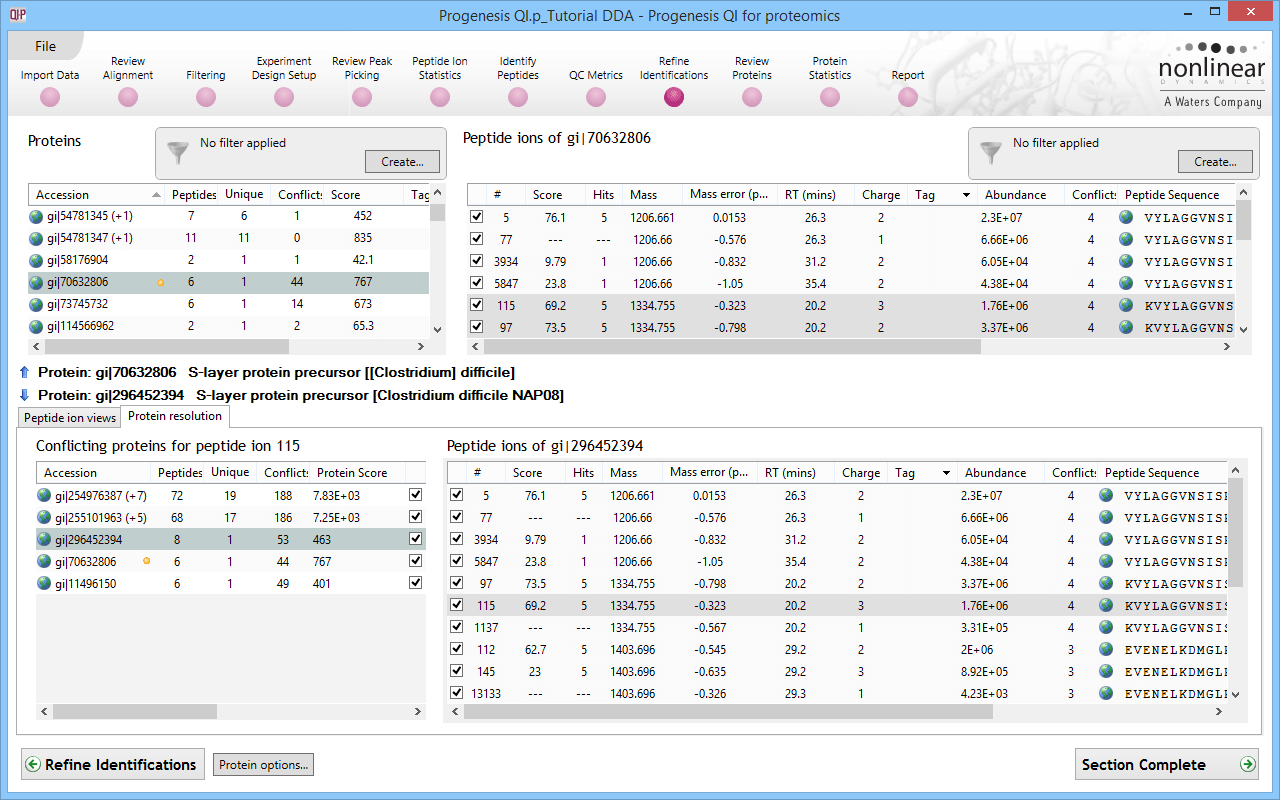Select the Refine Identifications step

(674, 97)
